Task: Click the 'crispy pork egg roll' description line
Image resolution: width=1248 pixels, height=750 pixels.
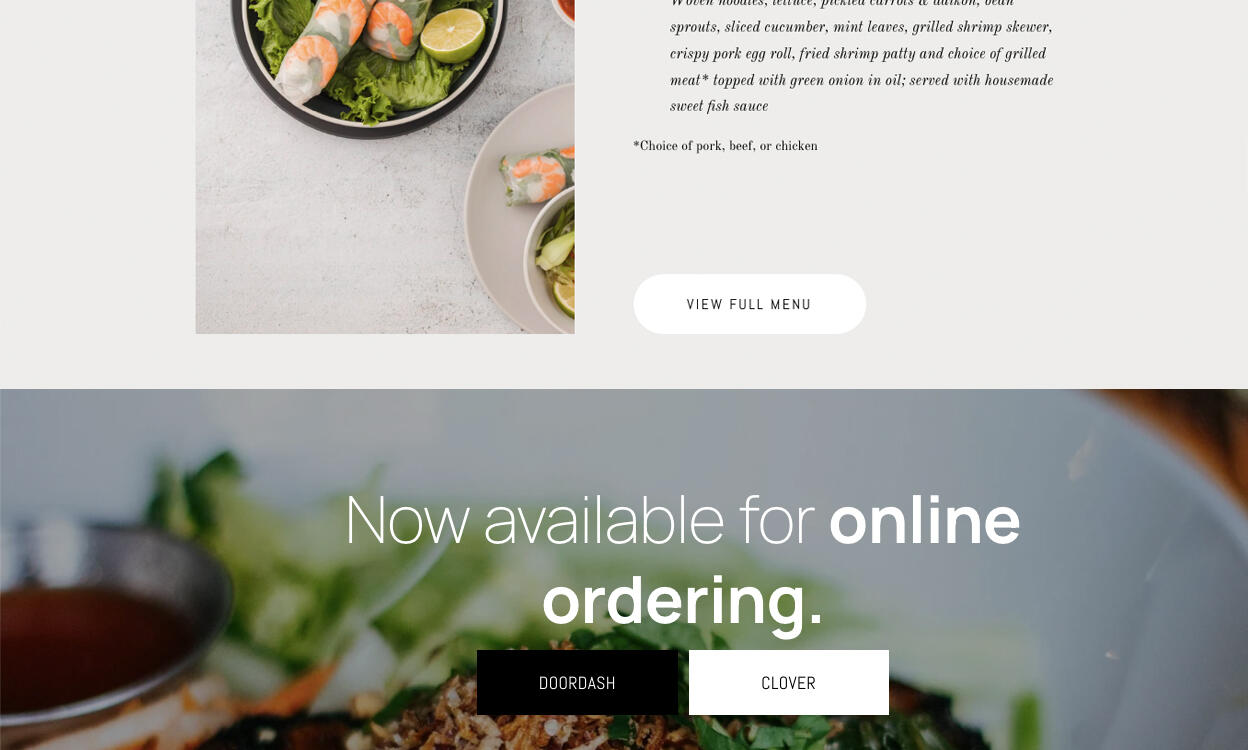Action: pos(858,55)
